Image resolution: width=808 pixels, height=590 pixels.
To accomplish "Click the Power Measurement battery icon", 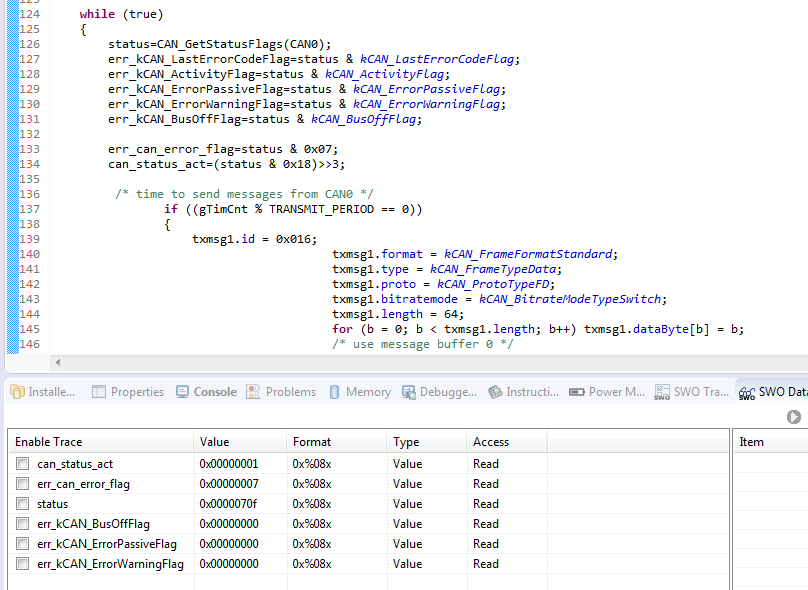I will [x=576, y=392].
